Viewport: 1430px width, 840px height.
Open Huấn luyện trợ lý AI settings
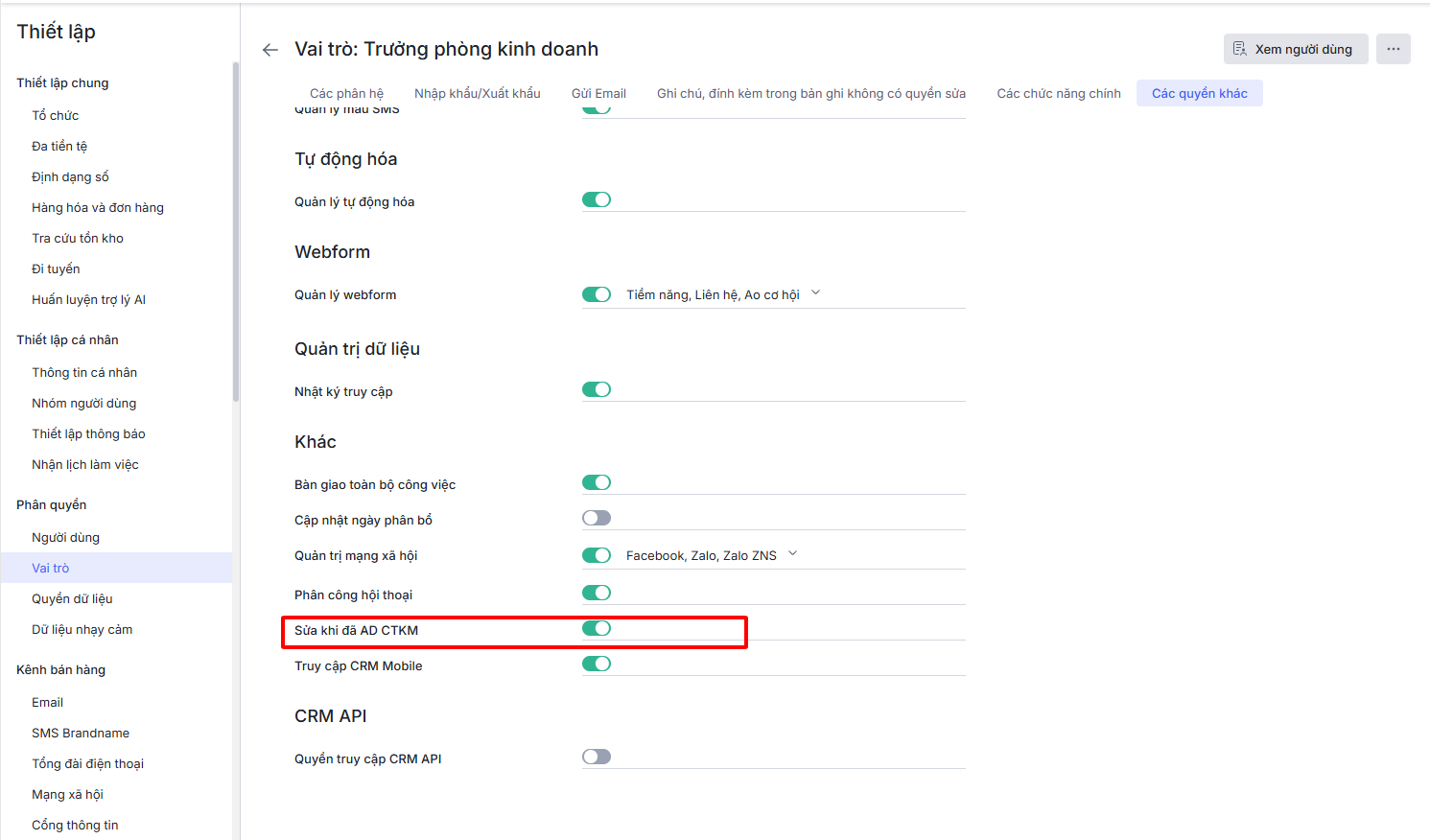pos(88,299)
